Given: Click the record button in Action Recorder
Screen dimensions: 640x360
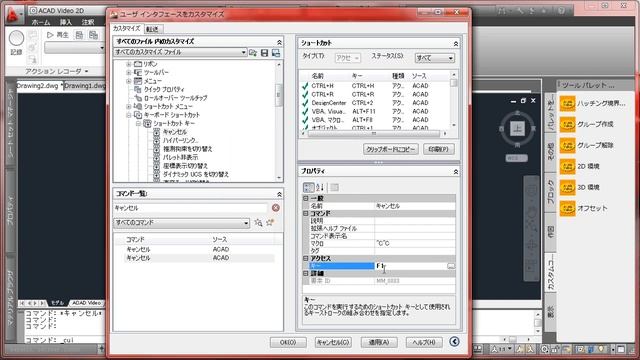Looking at the screenshot, I should pyautogui.click(x=16, y=38).
